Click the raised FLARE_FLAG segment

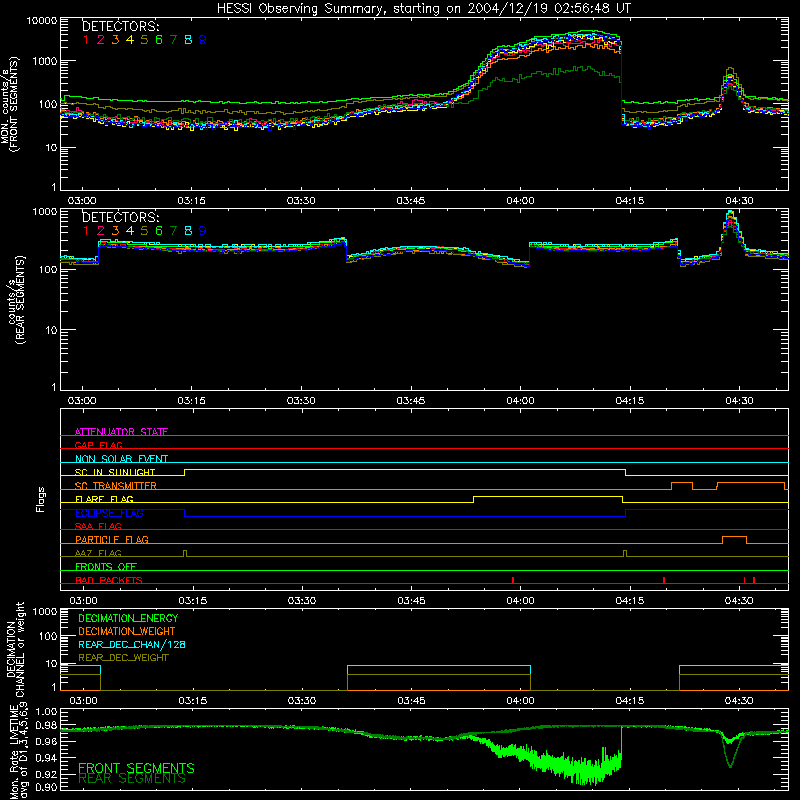[548, 499]
